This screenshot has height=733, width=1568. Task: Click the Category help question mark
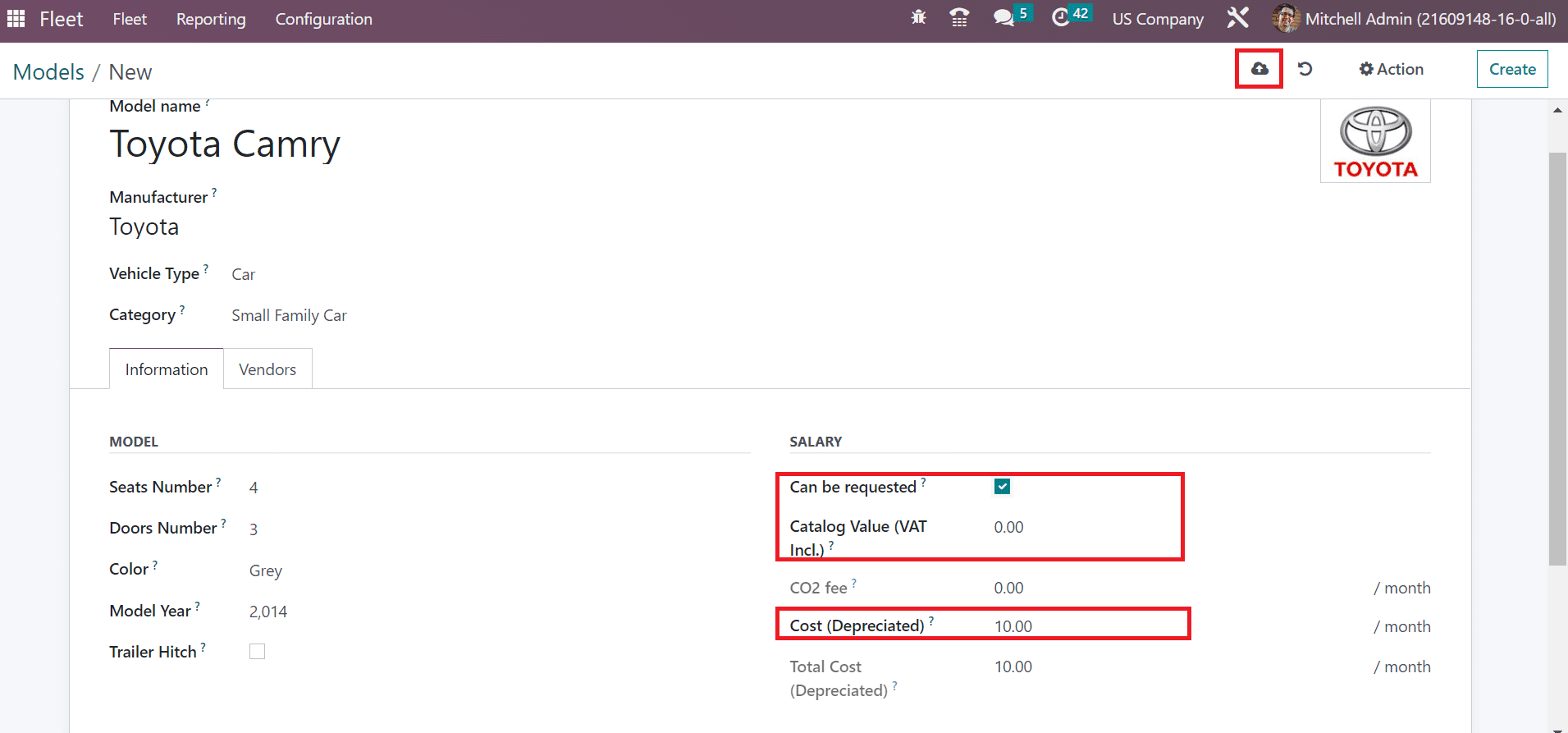click(x=182, y=309)
